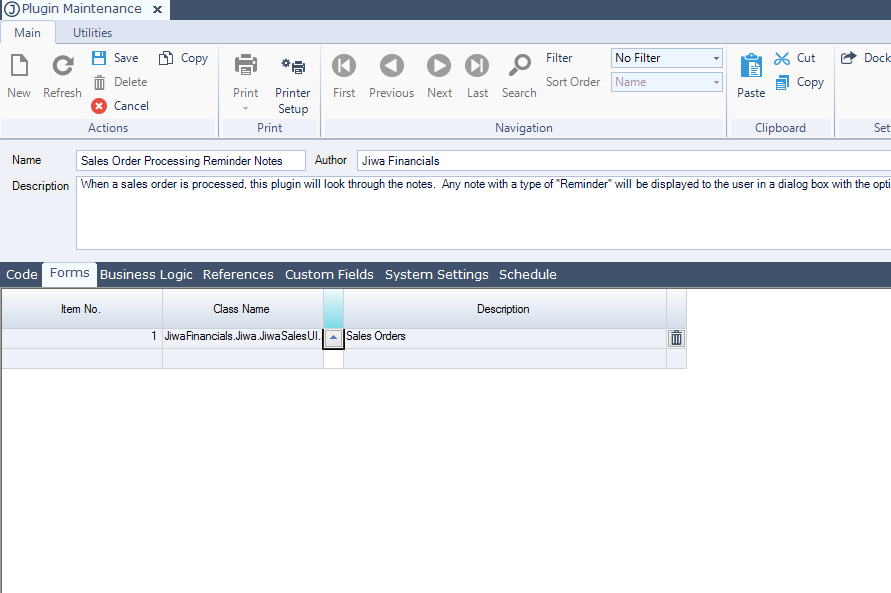Image resolution: width=891 pixels, height=593 pixels.
Task: Switch to the Utilities ribbon tab
Action: [x=92, y=33]
